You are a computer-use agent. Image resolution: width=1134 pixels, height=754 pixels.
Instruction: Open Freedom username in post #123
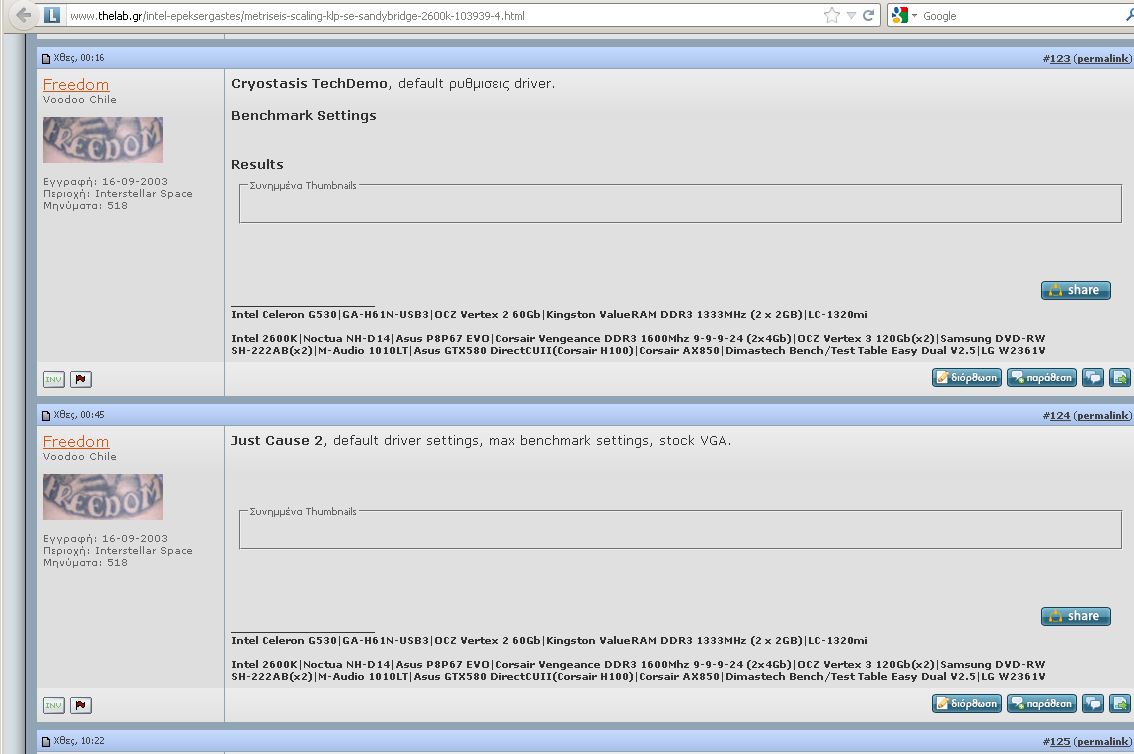(76, 85)
